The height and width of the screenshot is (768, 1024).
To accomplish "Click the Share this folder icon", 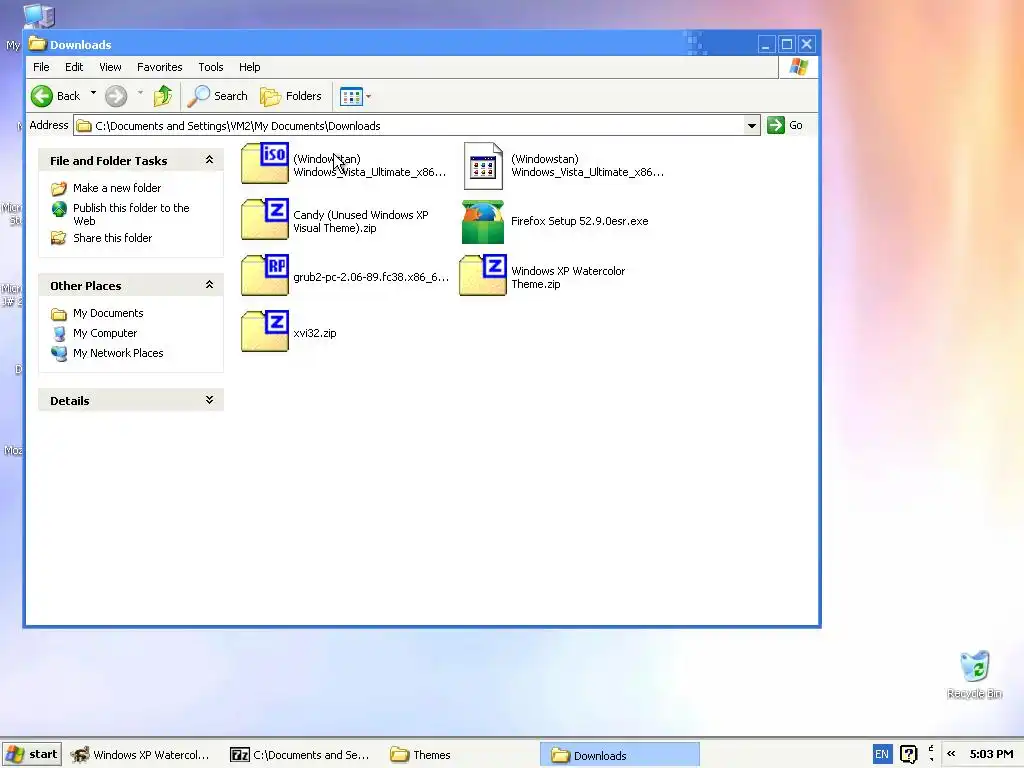I will pyautogui.click(x=59, y=238).
